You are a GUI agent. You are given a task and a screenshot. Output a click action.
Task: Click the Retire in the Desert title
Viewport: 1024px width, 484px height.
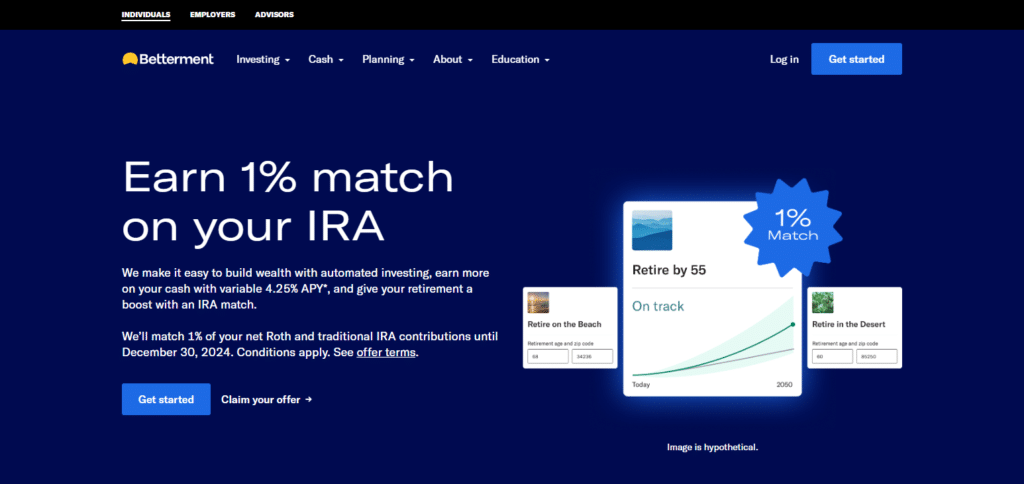pos(848,324)
